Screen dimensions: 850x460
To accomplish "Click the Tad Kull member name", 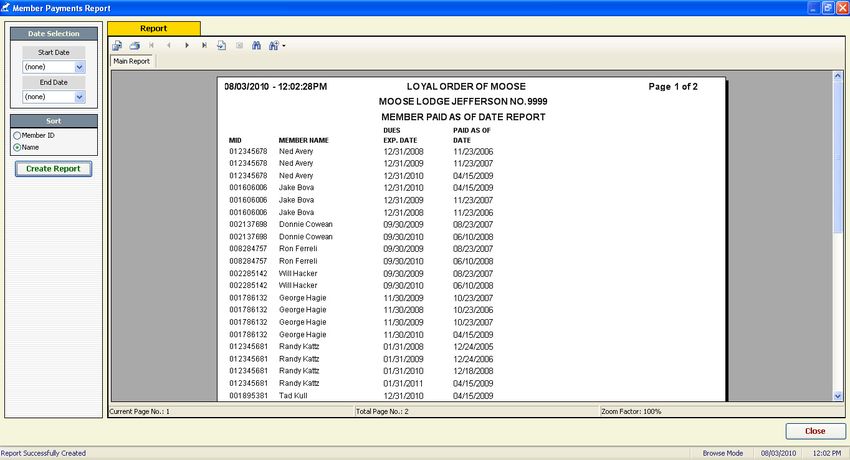I will coord(293,396).
